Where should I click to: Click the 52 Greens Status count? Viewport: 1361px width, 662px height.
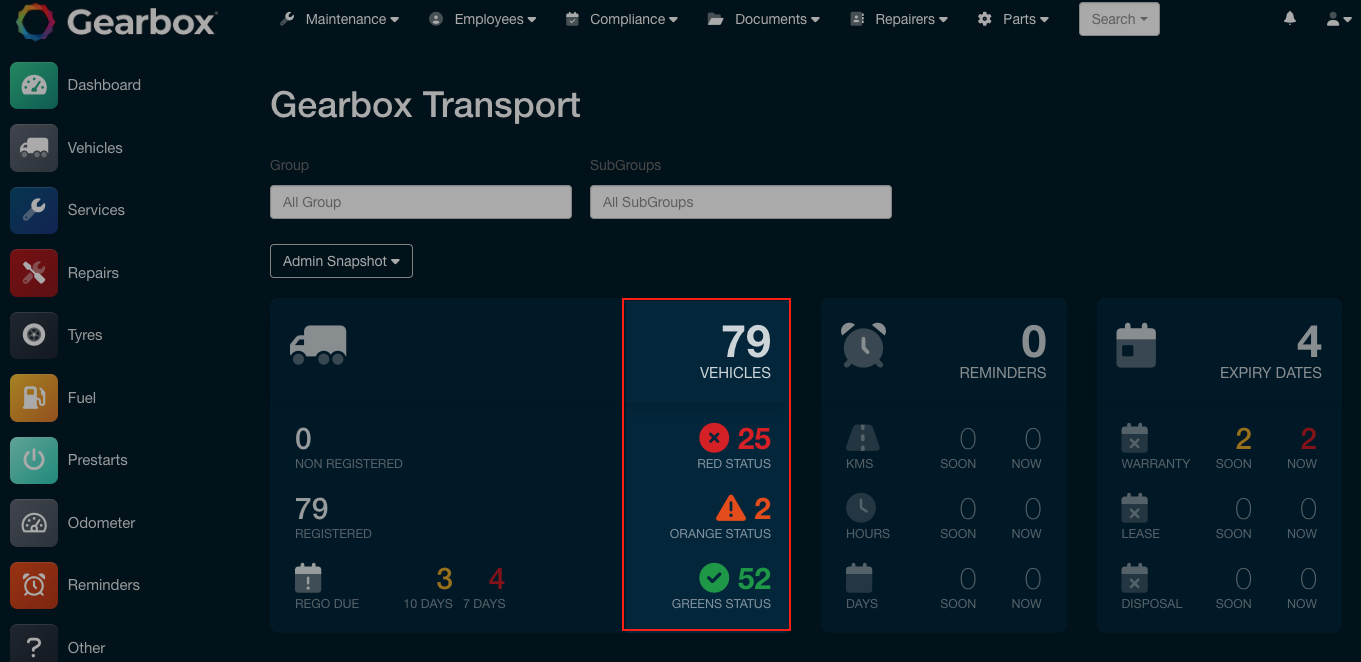pos(753,578)
